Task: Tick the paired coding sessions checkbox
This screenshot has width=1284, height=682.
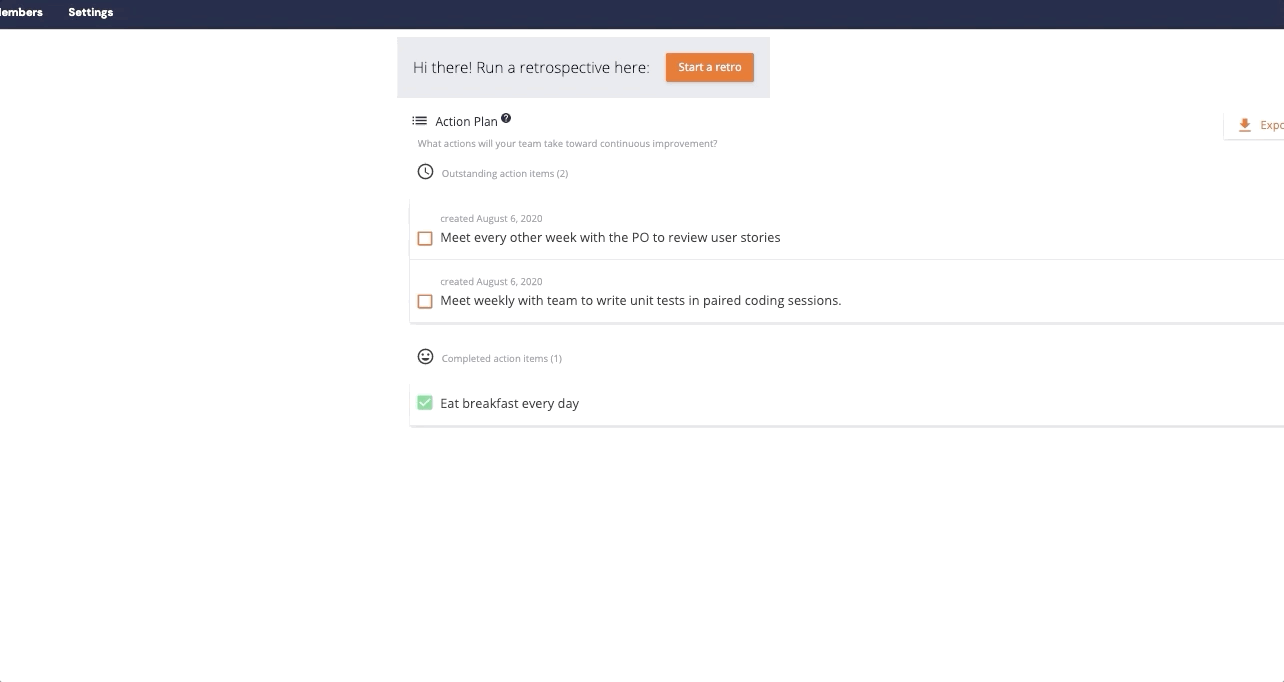Action: click(425, 301)
